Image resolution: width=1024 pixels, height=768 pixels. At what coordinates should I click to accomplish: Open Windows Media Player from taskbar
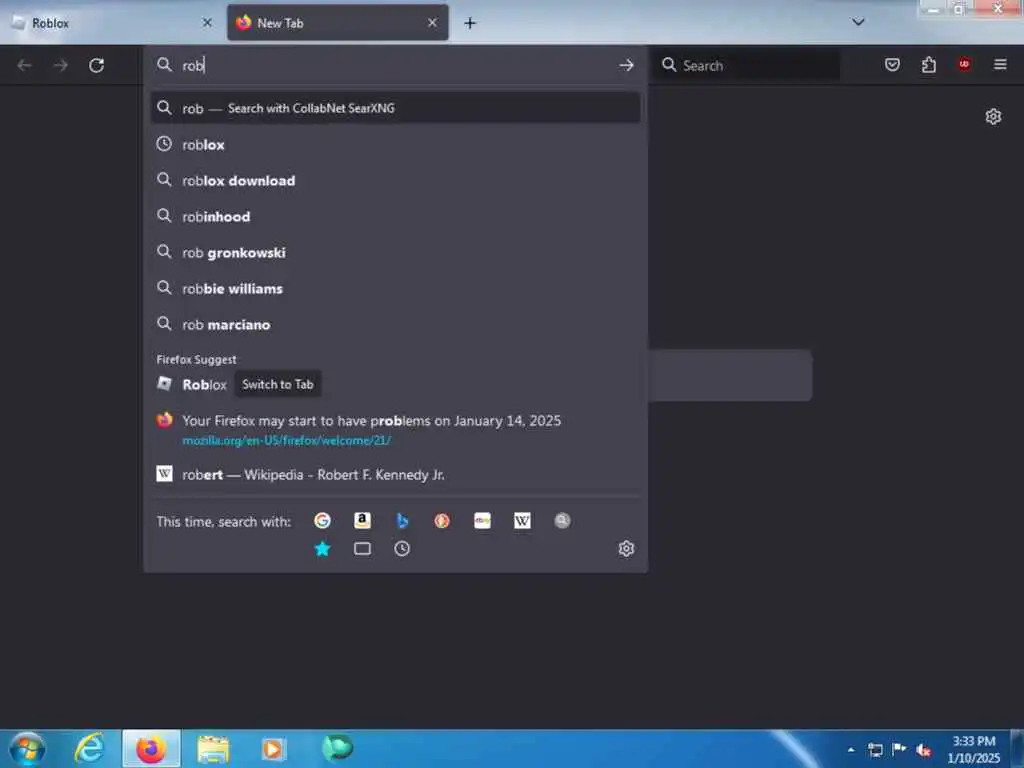click(273, 748)
